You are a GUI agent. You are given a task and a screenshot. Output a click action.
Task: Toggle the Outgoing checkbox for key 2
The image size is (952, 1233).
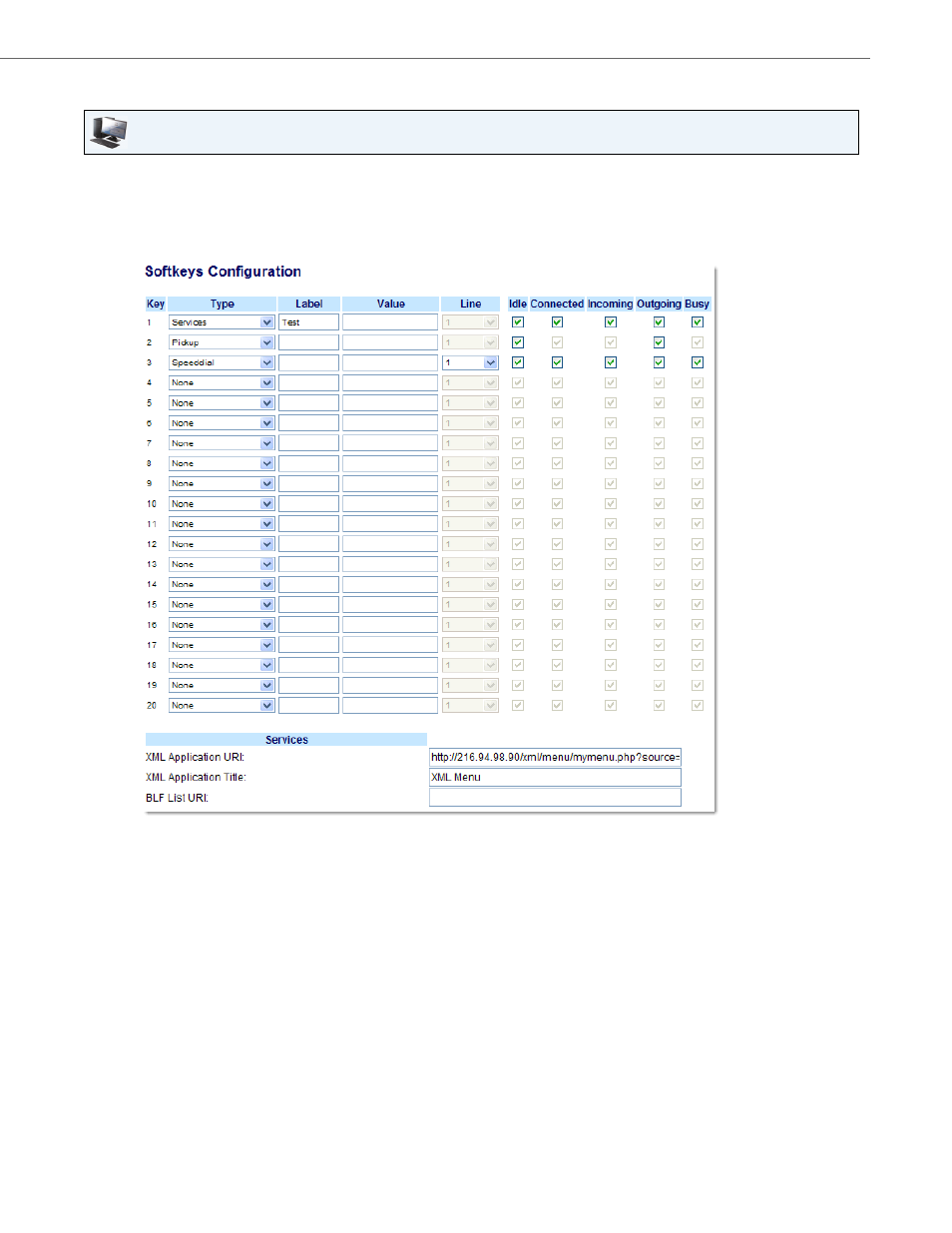pos(659,342)
